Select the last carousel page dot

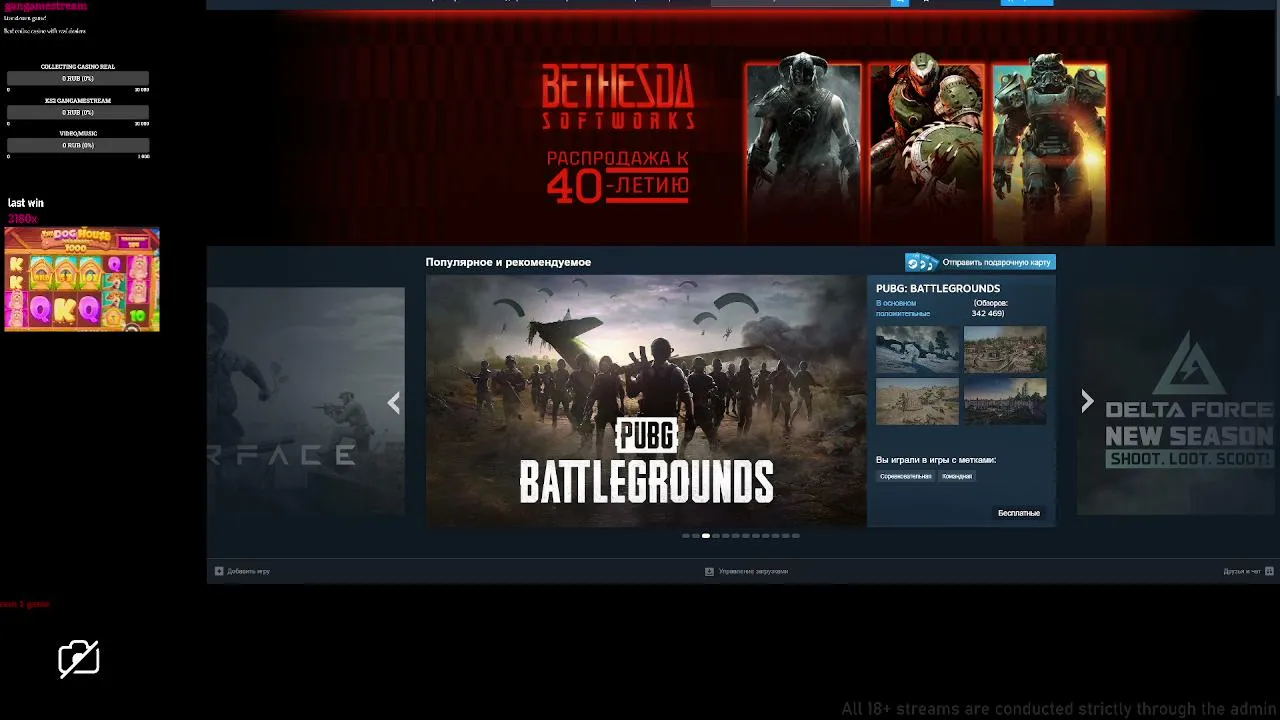click(796, 536)
